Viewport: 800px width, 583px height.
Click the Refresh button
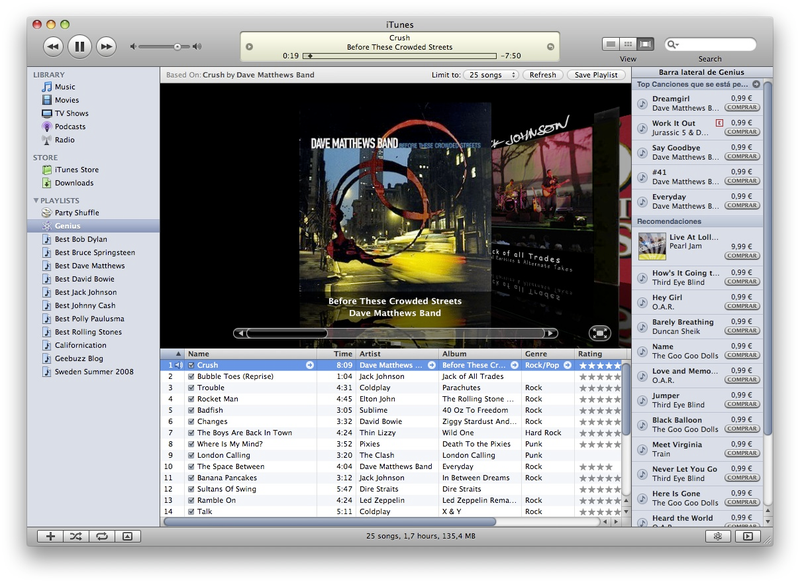point(542,75)
